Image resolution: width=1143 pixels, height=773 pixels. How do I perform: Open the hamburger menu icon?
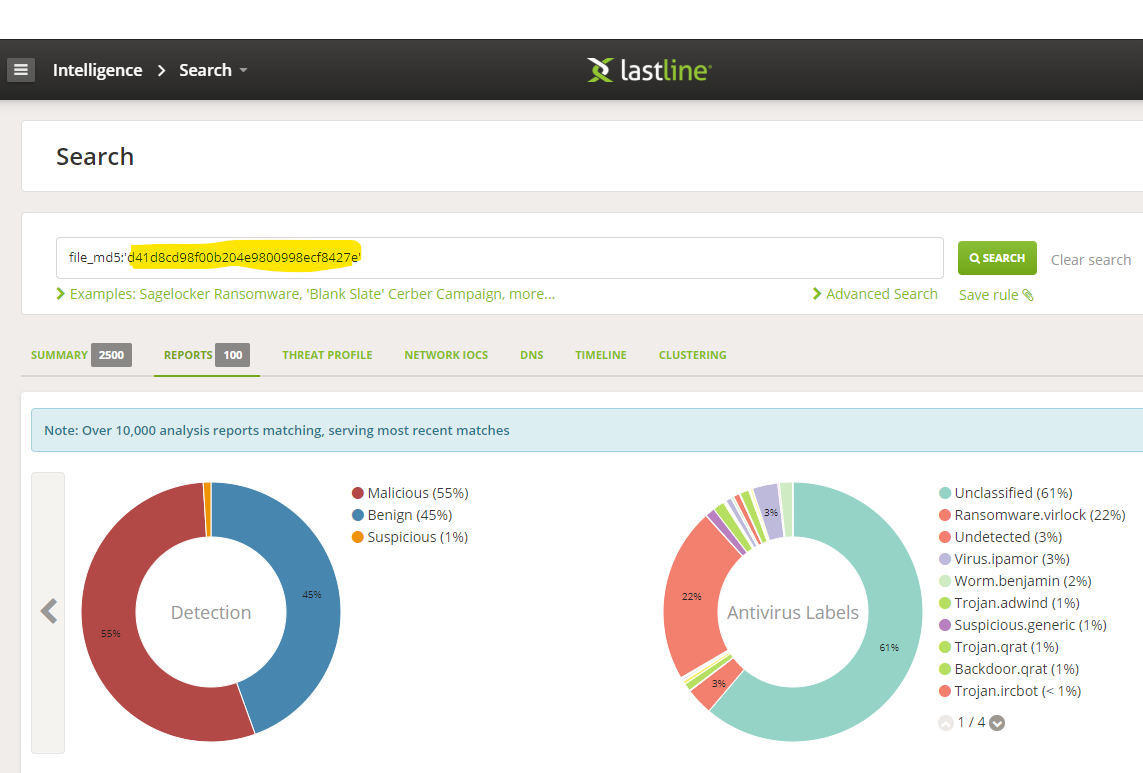pyautogui.click(x=21, y=70)
